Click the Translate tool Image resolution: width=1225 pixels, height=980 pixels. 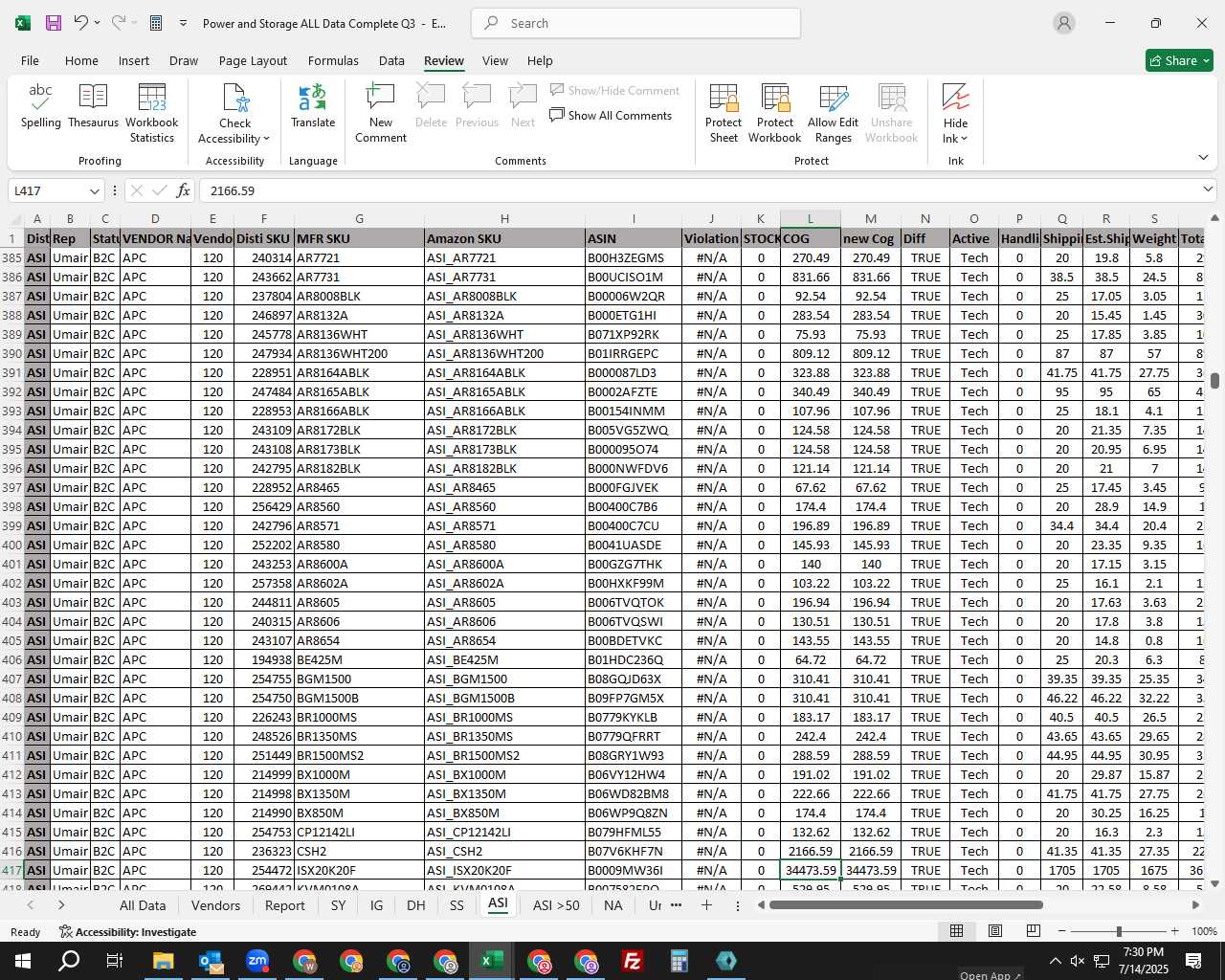tap(313, 106)
